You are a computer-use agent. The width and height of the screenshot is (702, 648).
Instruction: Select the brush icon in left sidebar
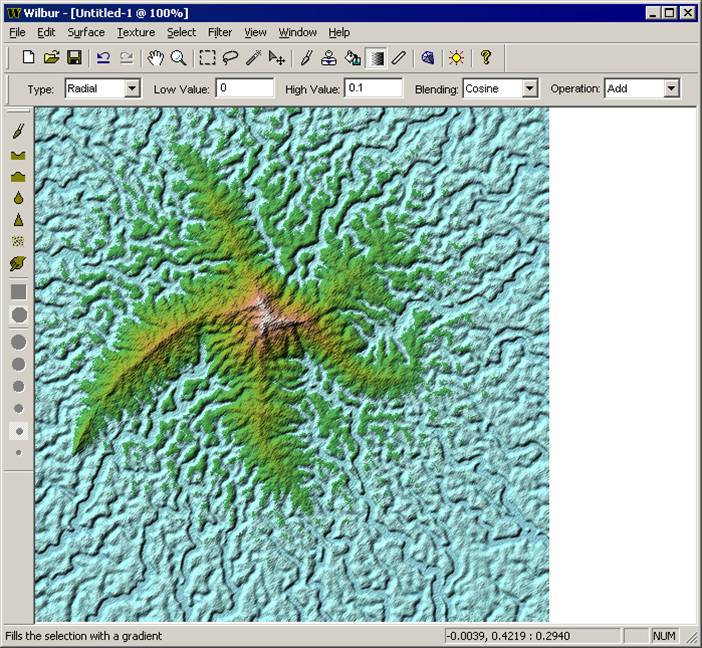[x=18, y=131]
